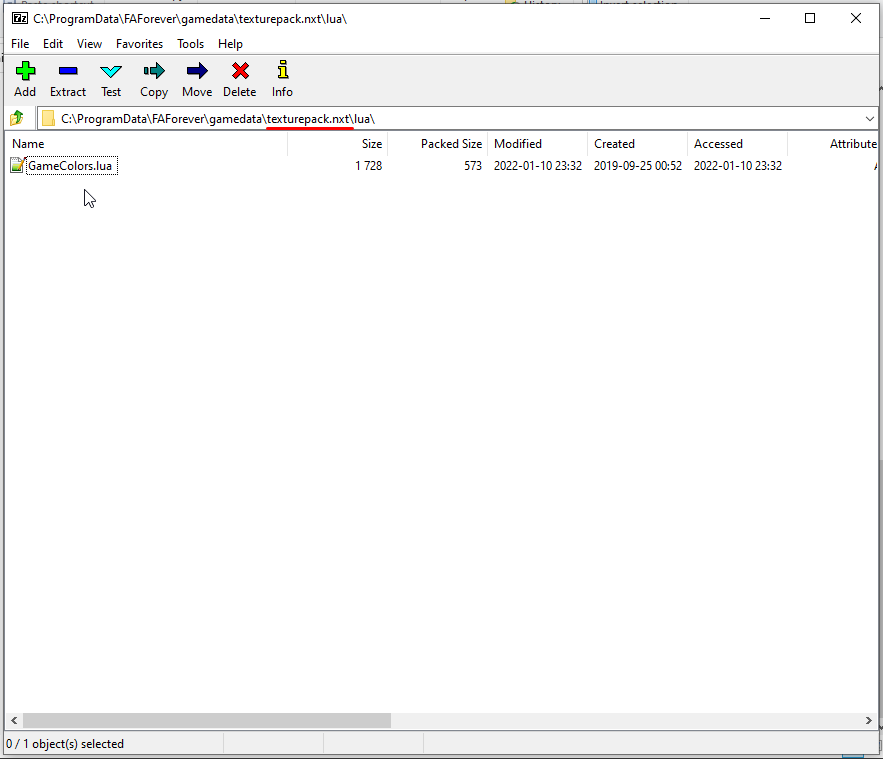Sort by the Modified column header

[538, 144]
